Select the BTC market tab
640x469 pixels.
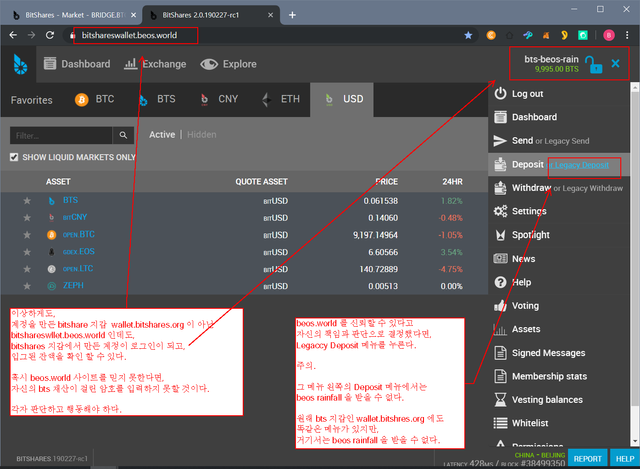(95, 99)
